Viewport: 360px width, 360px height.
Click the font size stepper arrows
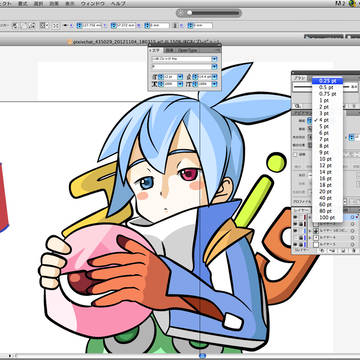click(161, 77)
